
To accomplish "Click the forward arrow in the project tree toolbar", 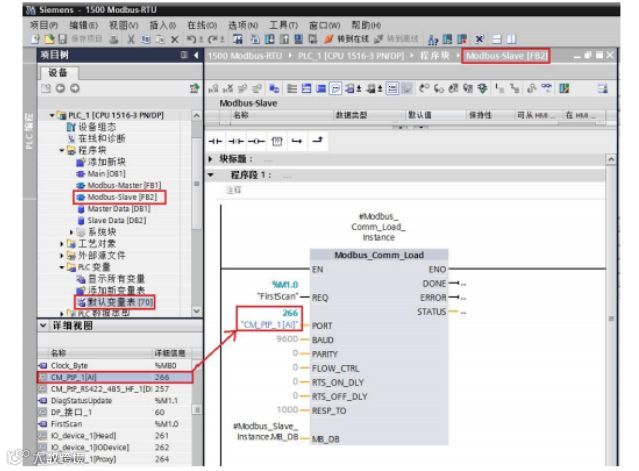I will [x=75, y=88].
